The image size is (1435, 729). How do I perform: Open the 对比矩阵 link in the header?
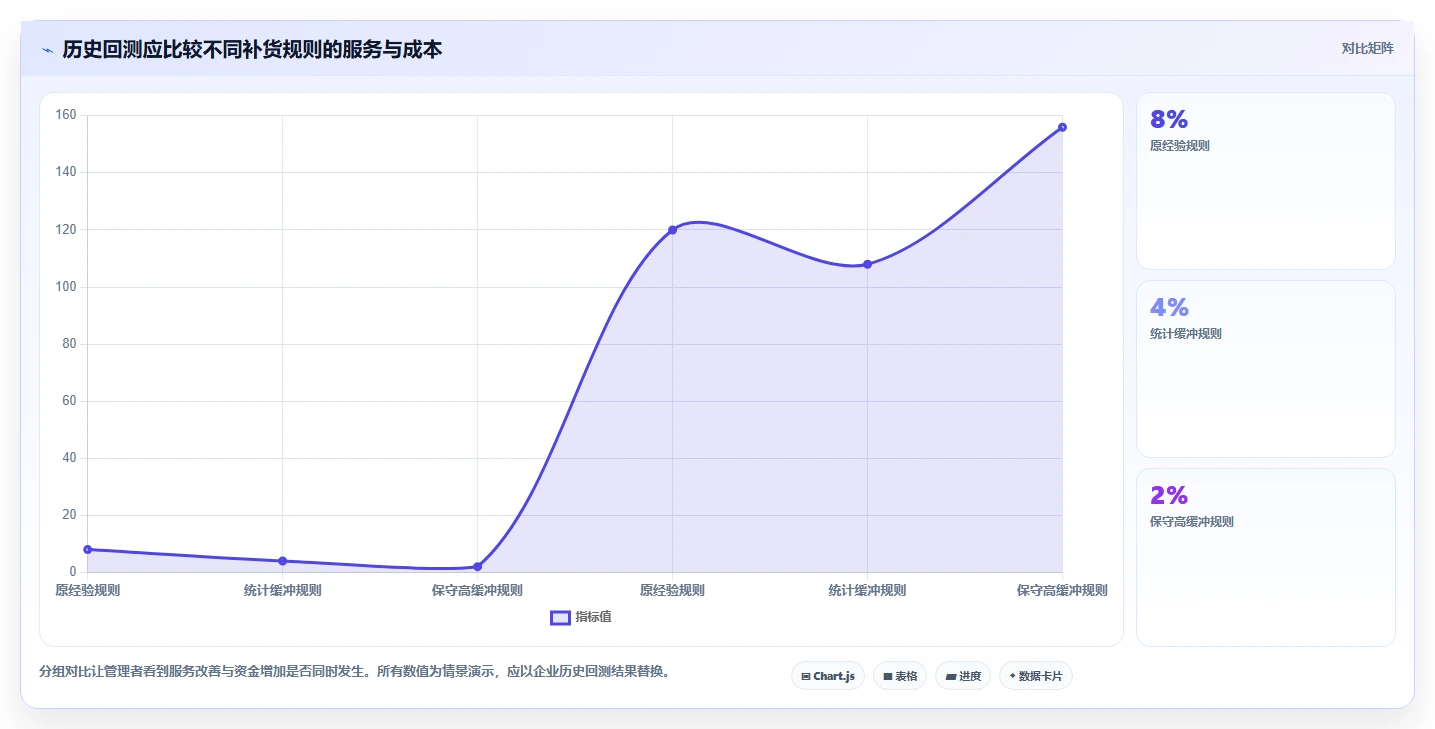click(x=1367, y=48)
